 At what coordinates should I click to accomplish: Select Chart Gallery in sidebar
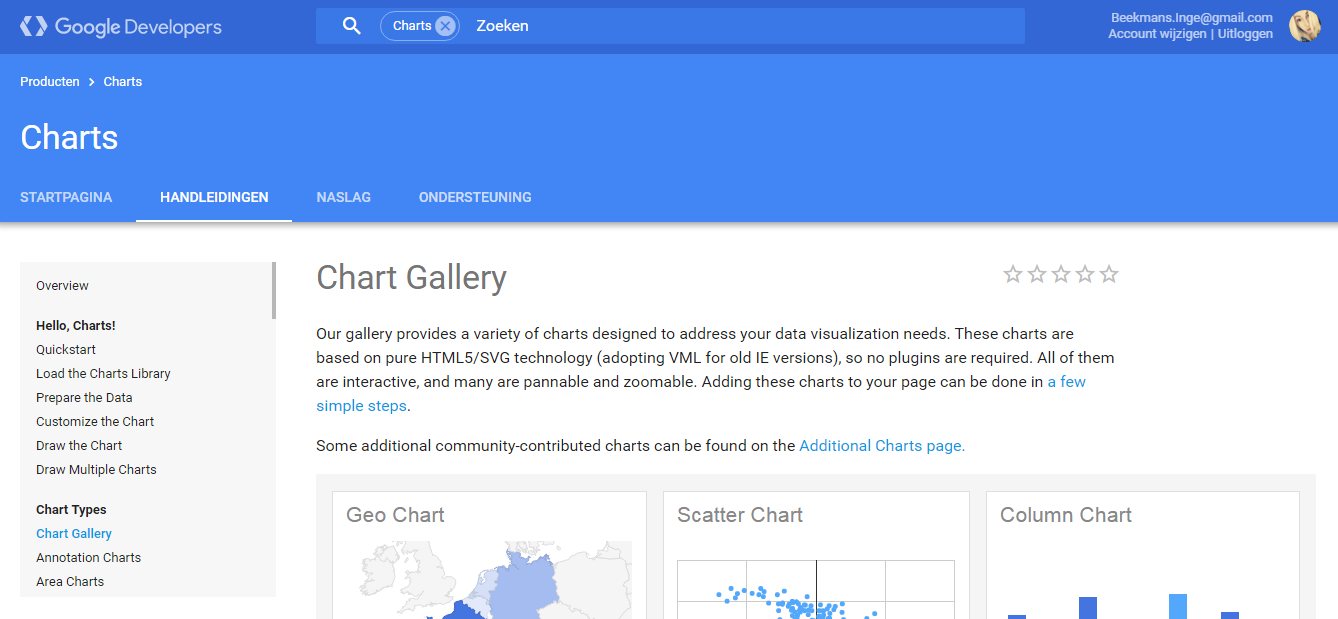(74, 534)
